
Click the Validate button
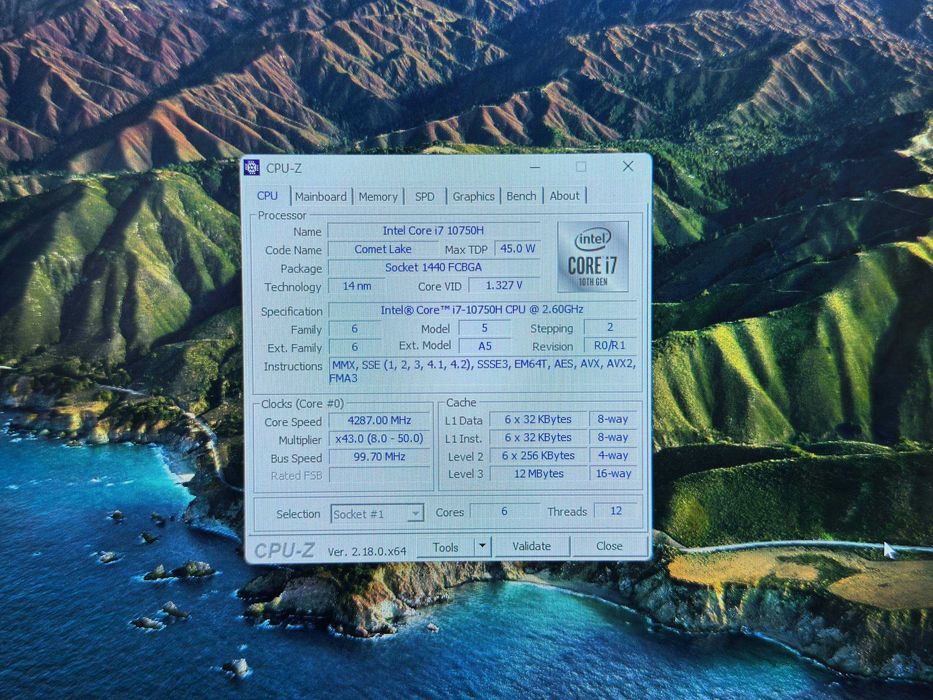531,546
